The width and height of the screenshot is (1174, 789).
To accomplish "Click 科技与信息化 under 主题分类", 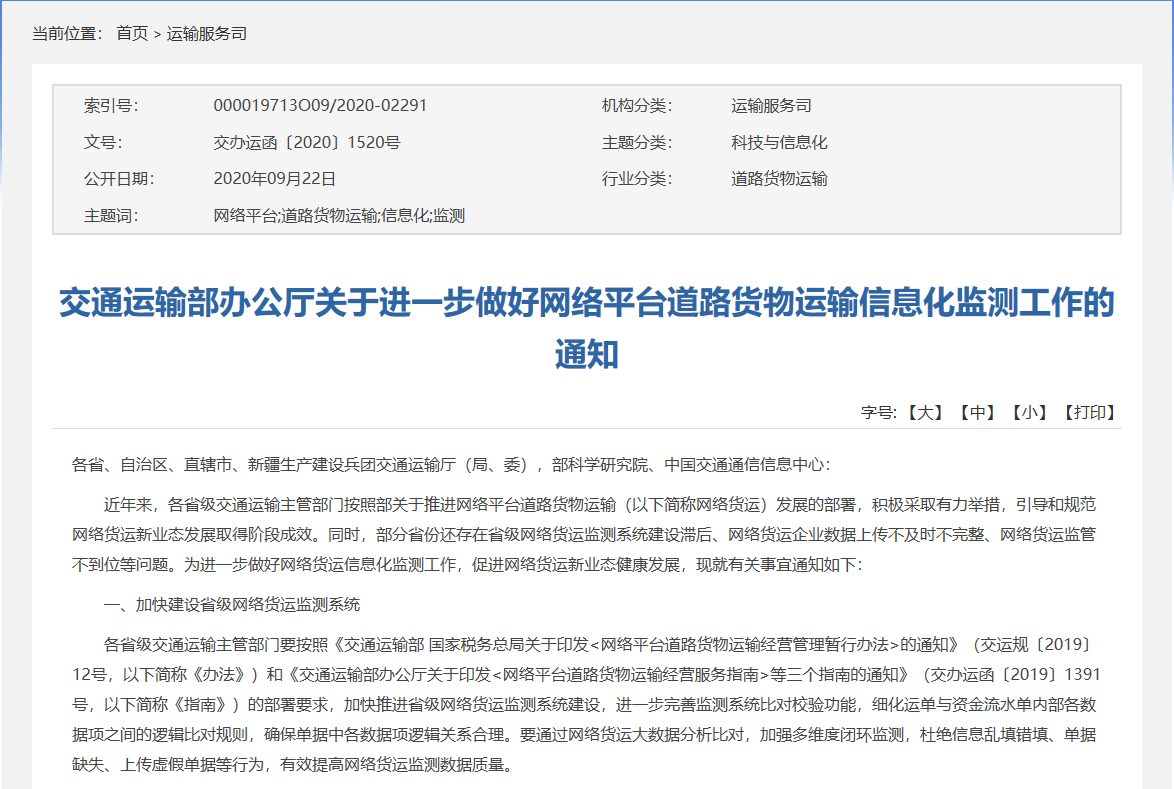I will tap(779, 142).
